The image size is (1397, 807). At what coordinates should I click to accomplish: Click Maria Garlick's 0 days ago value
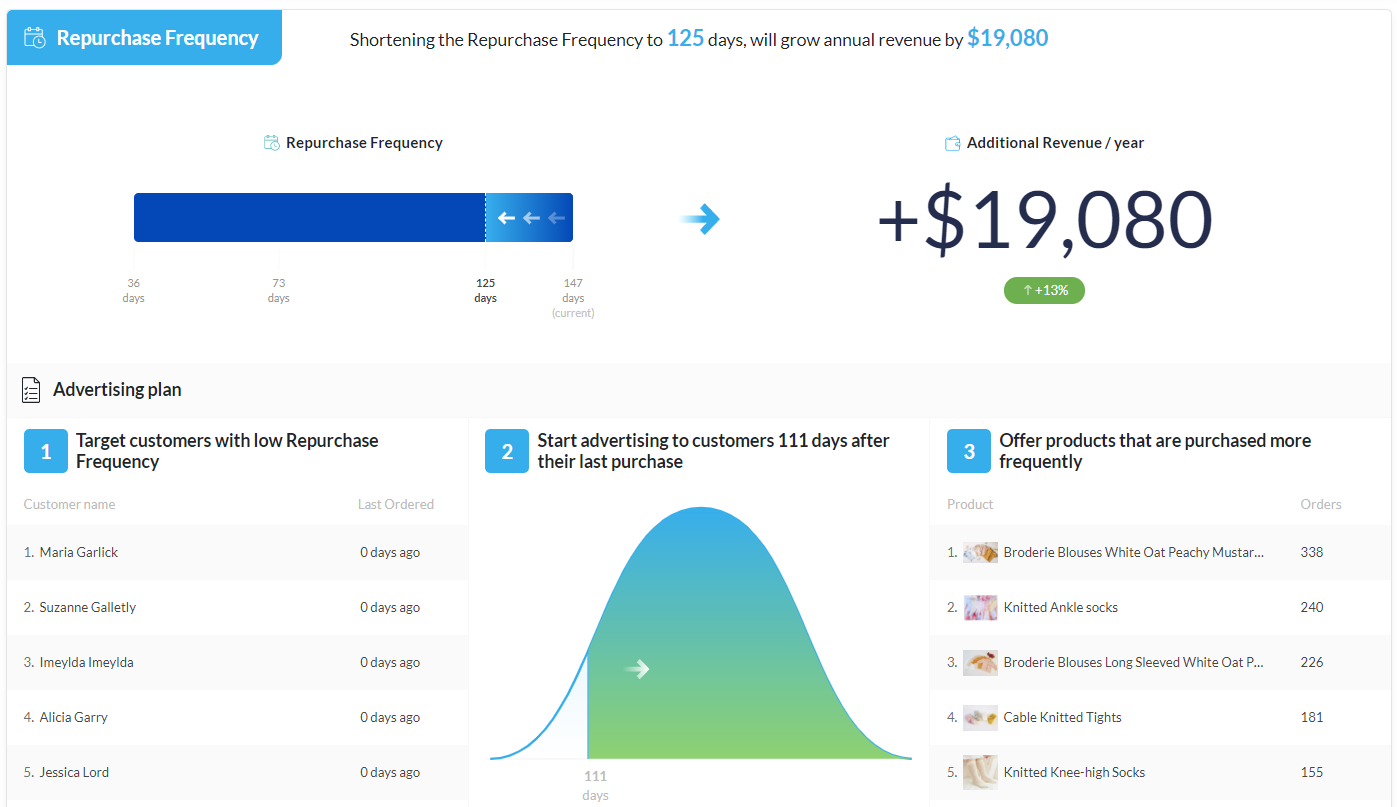click(x=390, y=552)
